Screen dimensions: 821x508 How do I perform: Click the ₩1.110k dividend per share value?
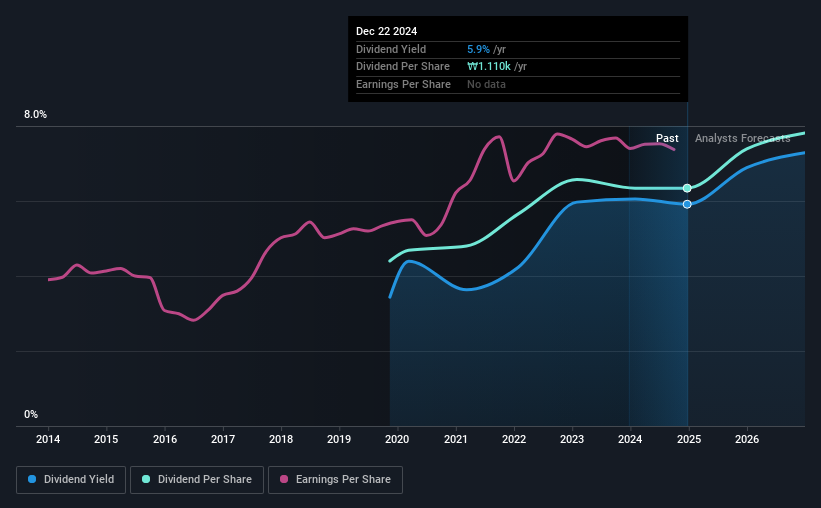pyautogui.click(x=489, y=67)
